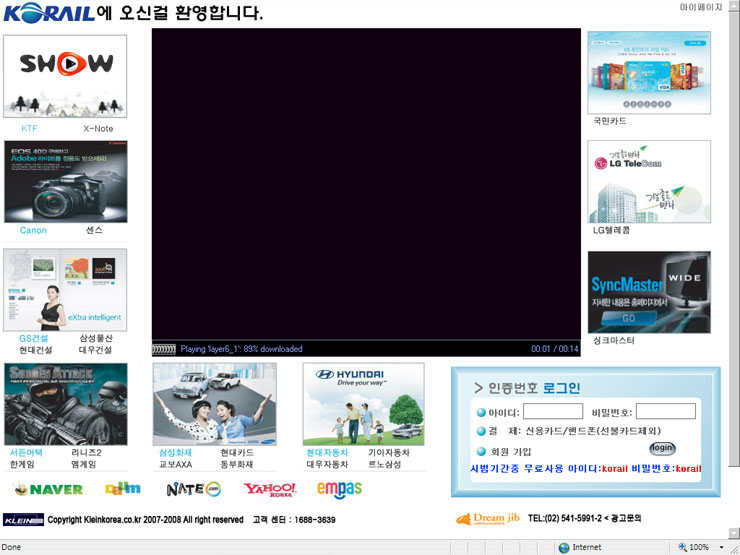
Task: Open the empas portal logo
Action: [339, 489]
